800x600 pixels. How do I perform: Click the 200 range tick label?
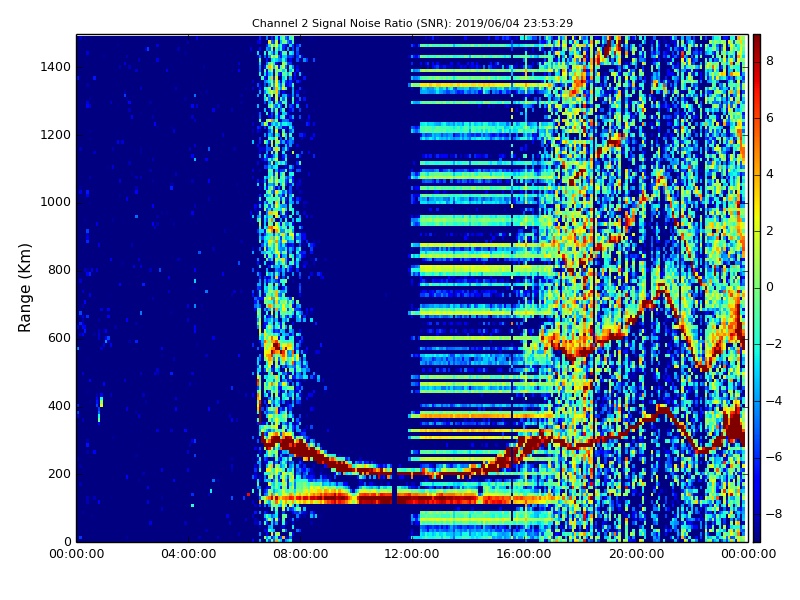tap(59, 473)
